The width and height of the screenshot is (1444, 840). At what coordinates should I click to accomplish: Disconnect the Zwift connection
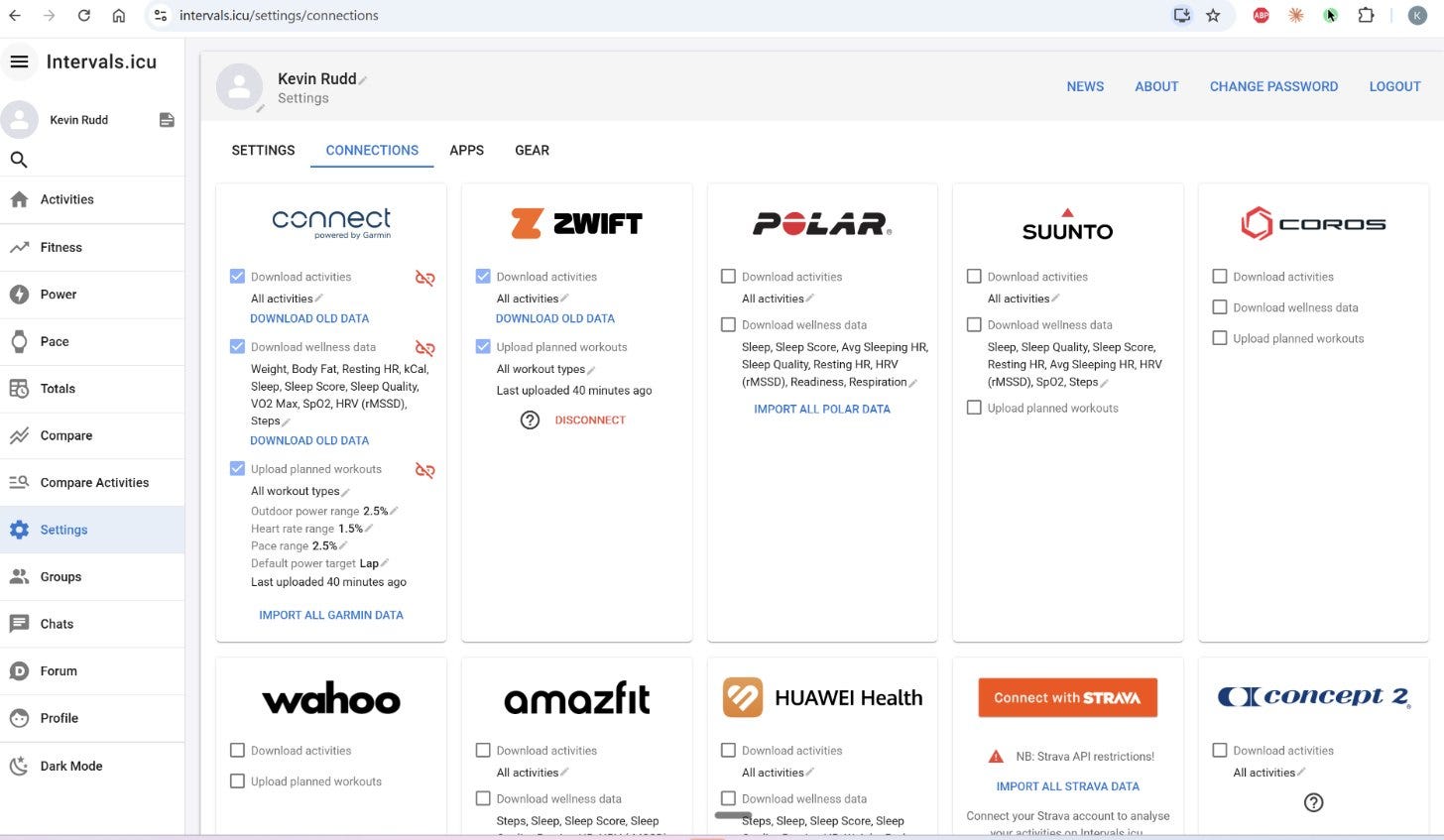tap(590, 420)
